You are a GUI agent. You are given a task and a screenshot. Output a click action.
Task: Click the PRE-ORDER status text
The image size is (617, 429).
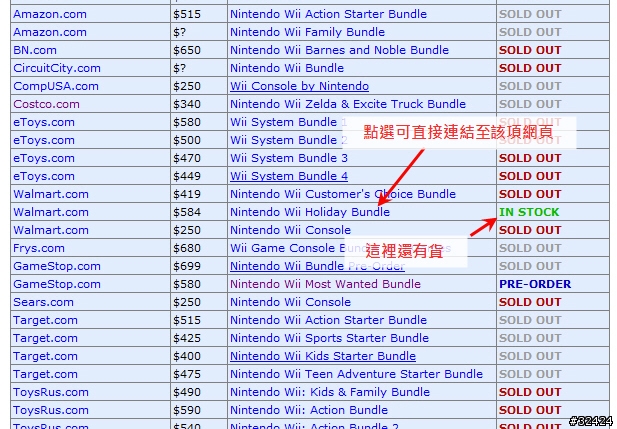[535, 284]
